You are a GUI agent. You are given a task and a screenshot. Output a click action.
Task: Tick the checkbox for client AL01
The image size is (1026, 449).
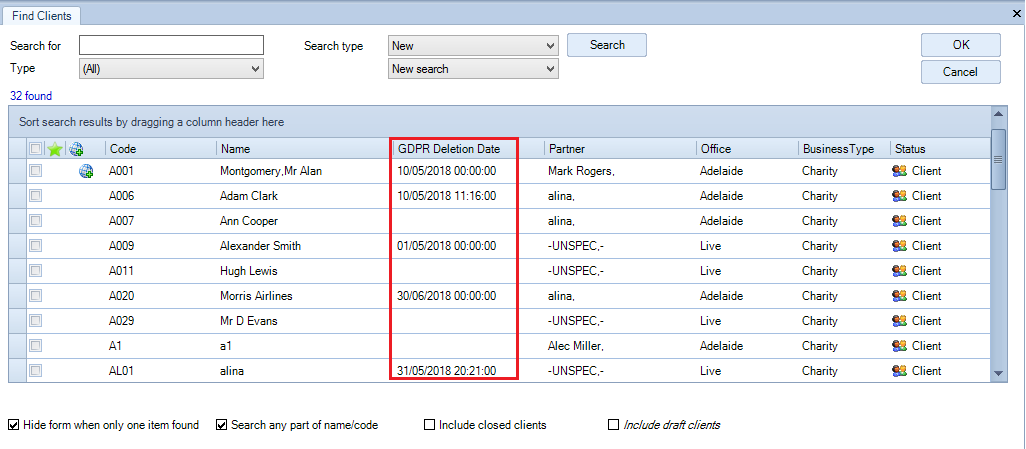pos(36,370)
